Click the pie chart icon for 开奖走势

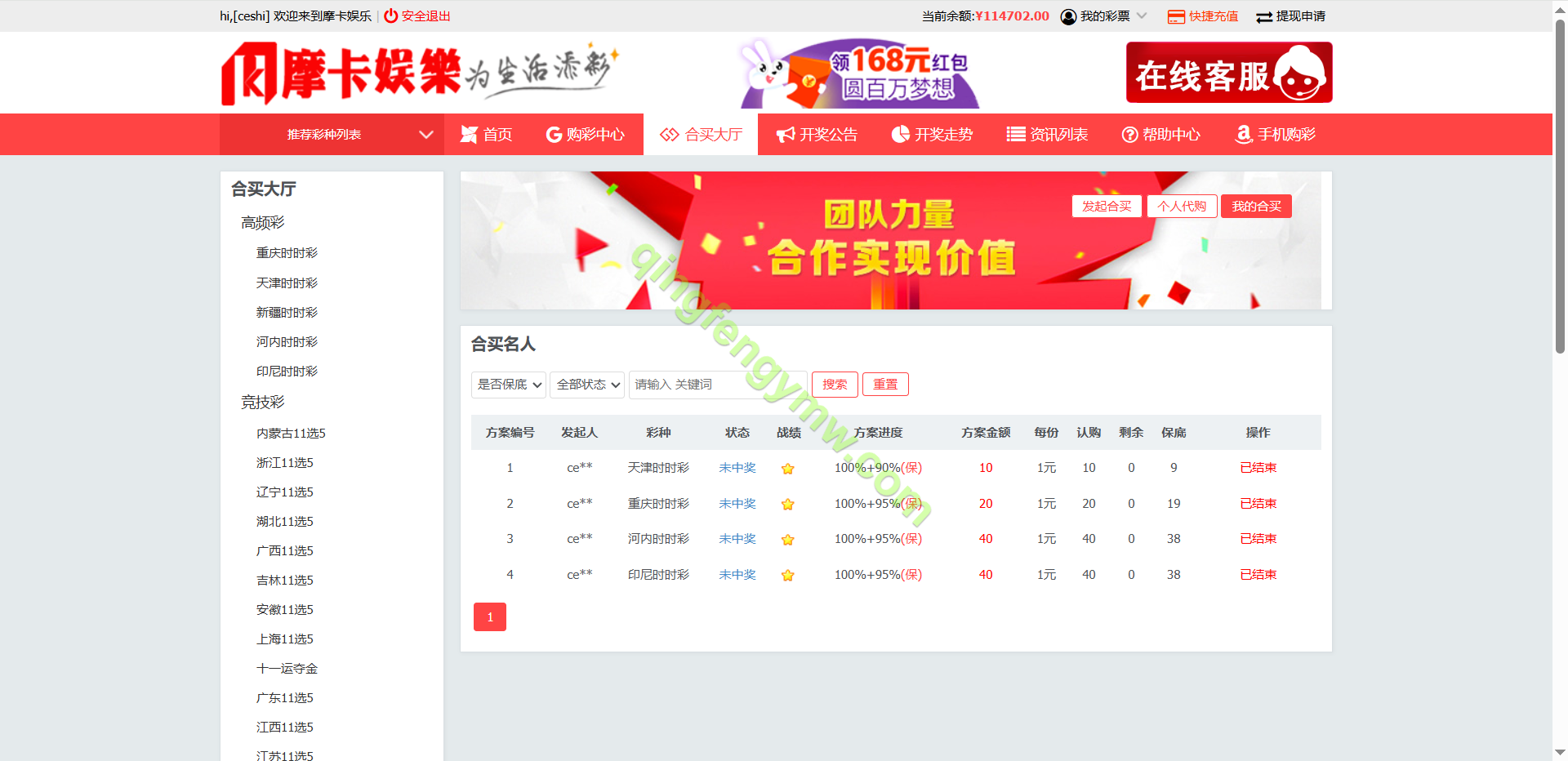tap(900, 135)
